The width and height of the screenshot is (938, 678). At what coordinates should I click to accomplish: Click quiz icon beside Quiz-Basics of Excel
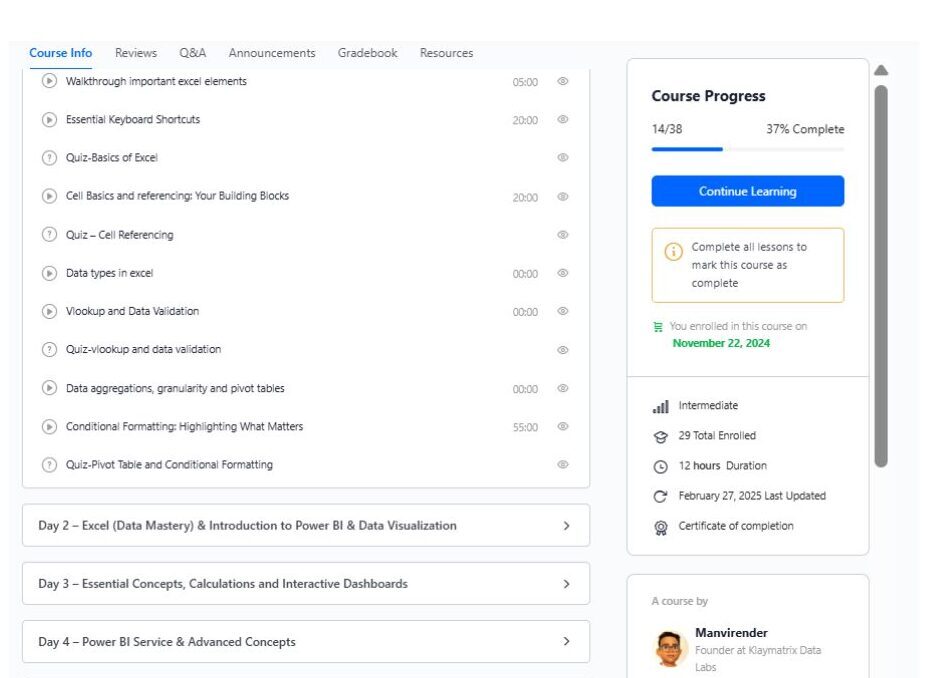[49, 158]
